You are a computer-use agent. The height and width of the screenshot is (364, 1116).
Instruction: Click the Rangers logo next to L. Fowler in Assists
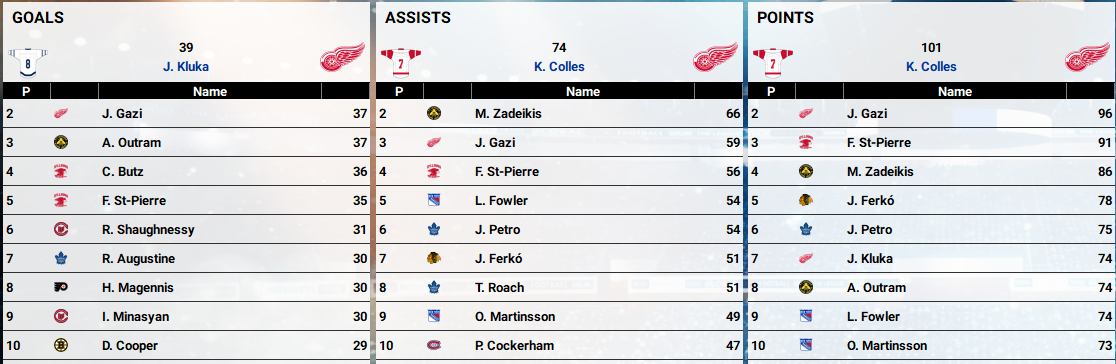click(433, 201)
